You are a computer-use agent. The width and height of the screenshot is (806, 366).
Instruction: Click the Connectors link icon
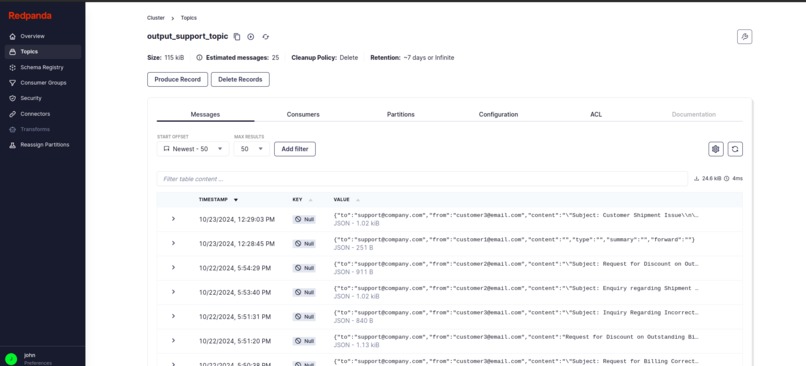pos(13,114)
